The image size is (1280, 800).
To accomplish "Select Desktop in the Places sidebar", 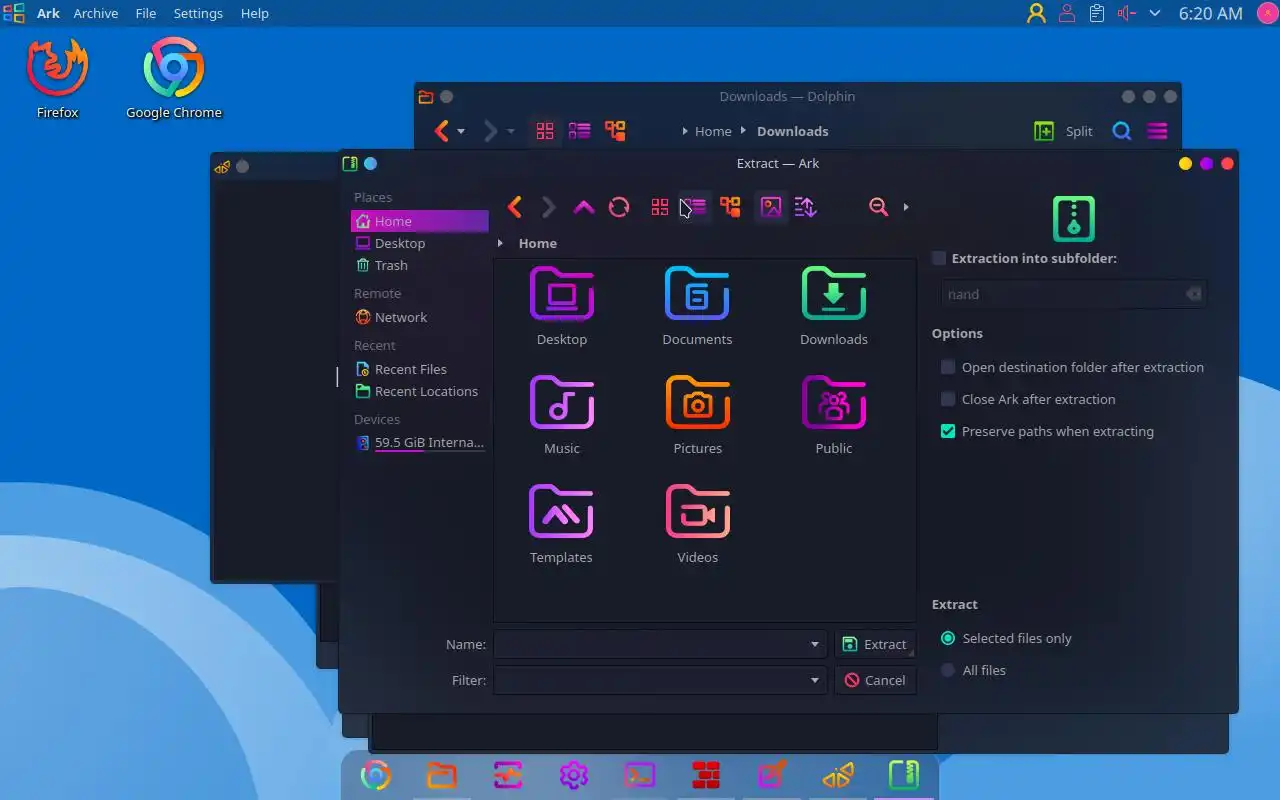I will point(420,243).
